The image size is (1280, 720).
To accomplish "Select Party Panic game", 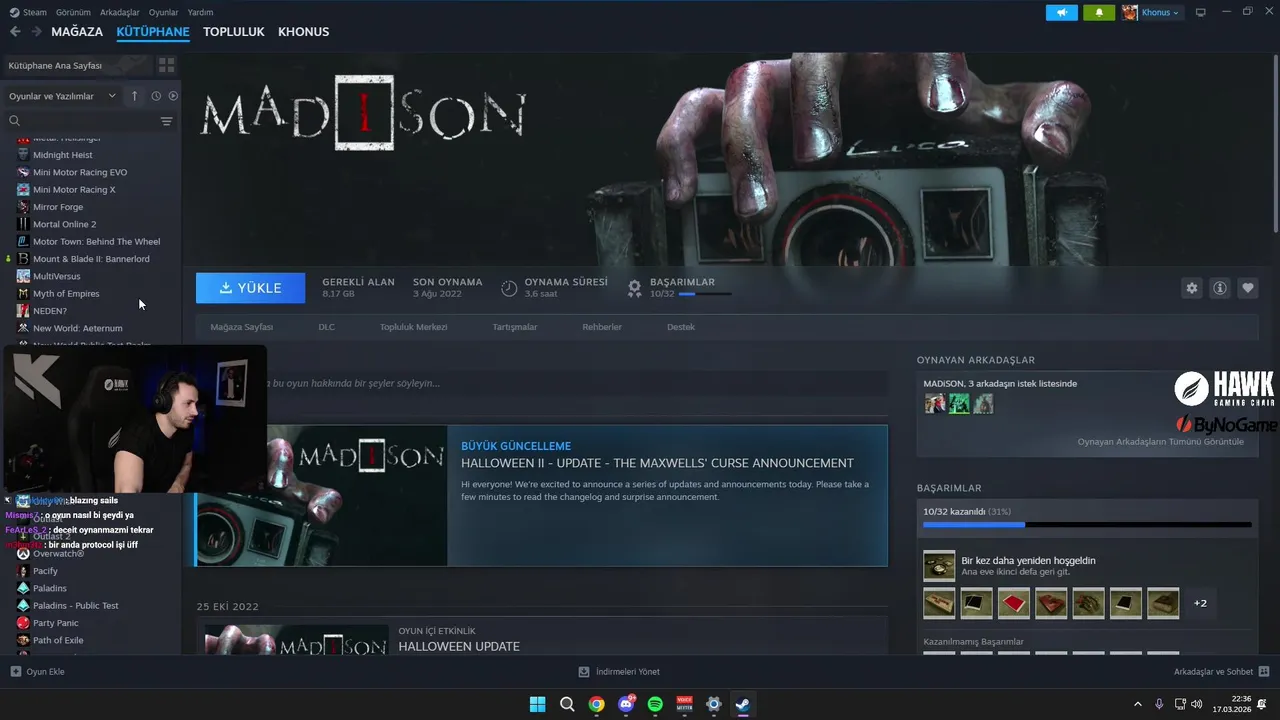I will [x=55, y=623].
